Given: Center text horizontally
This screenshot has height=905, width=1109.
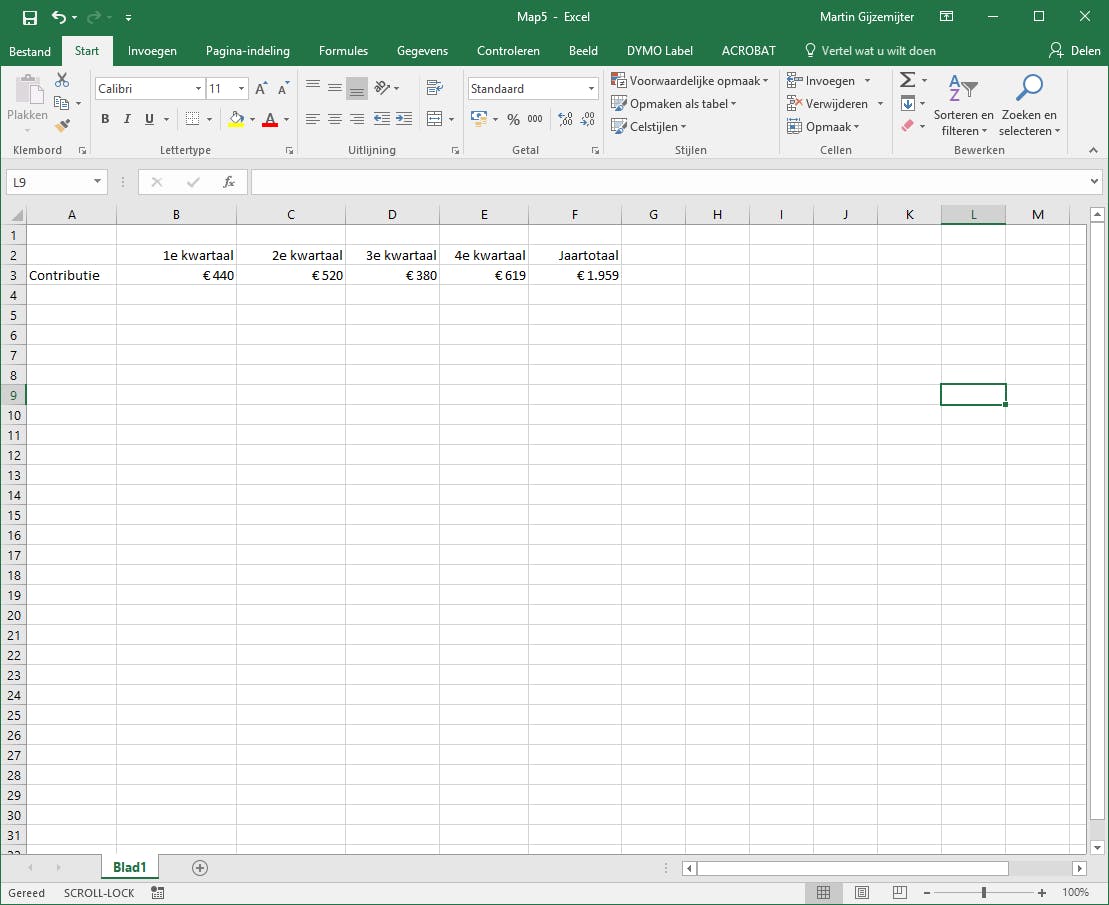Looking at the screenshot, I should point(335,119).
